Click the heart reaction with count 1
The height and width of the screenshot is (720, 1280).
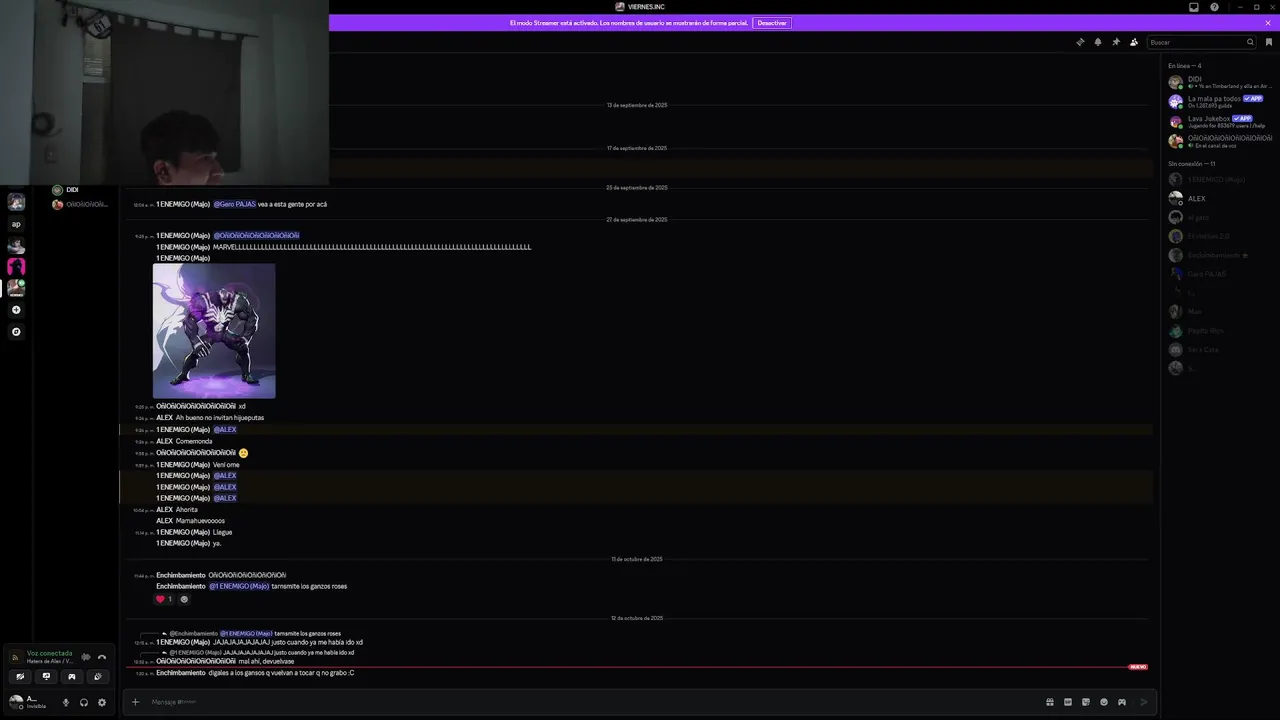[x=164, y=599]
